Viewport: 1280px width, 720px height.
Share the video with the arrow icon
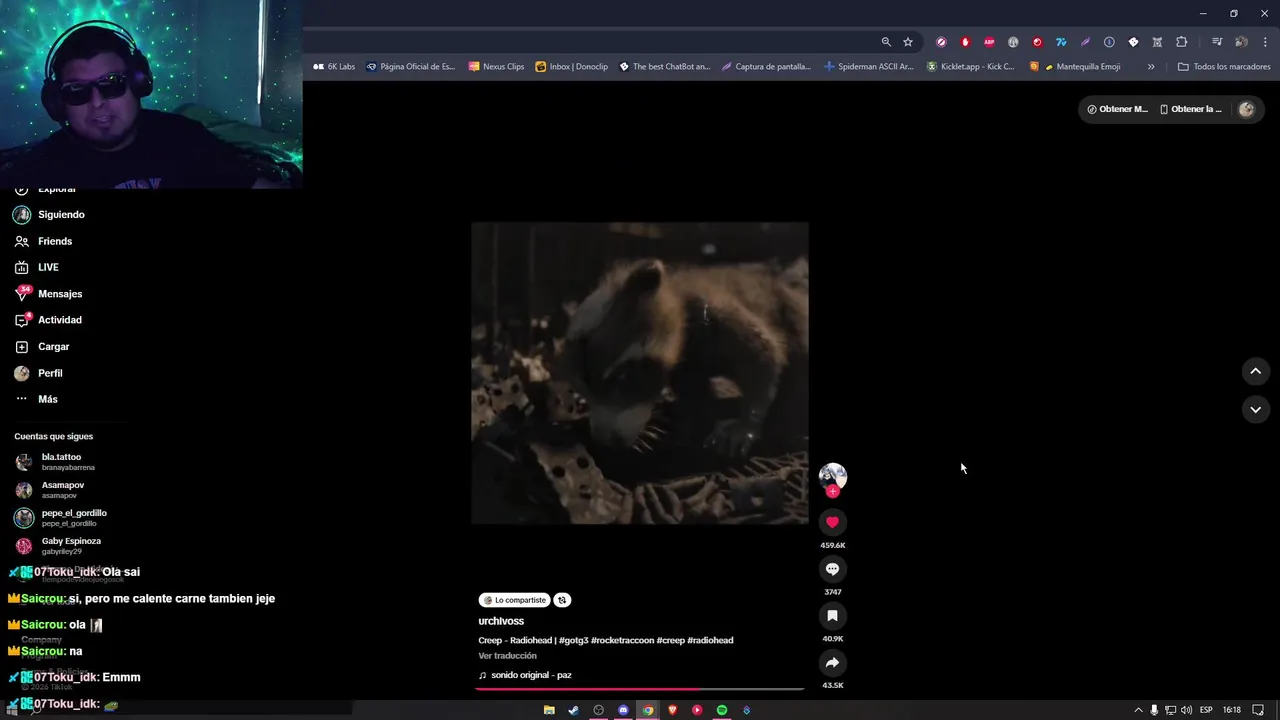(832, 663)
